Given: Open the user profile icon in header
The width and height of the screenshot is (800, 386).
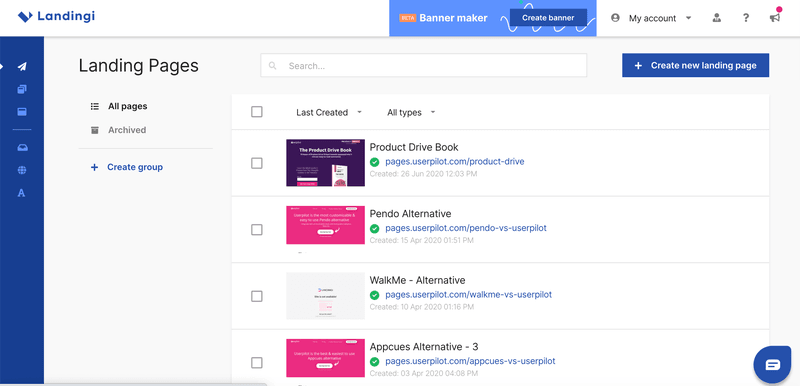Looking at the screenshot, I should pyautogui.click(x=717, y=18).
